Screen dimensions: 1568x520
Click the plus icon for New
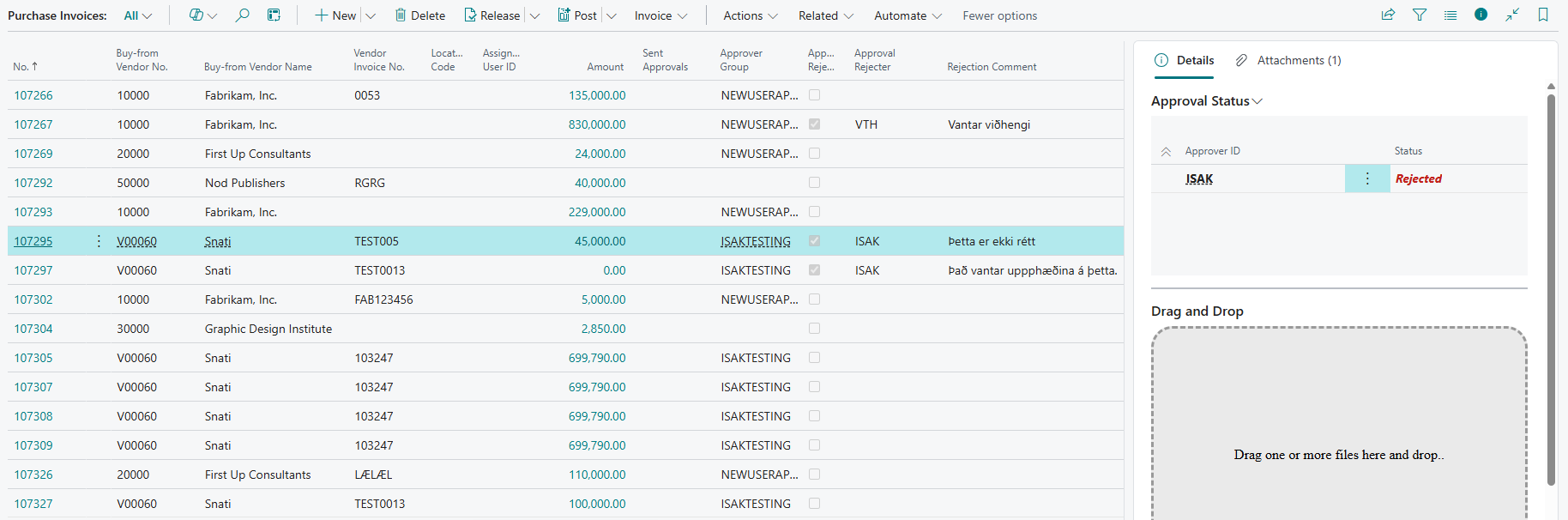[x=321, y=15]
